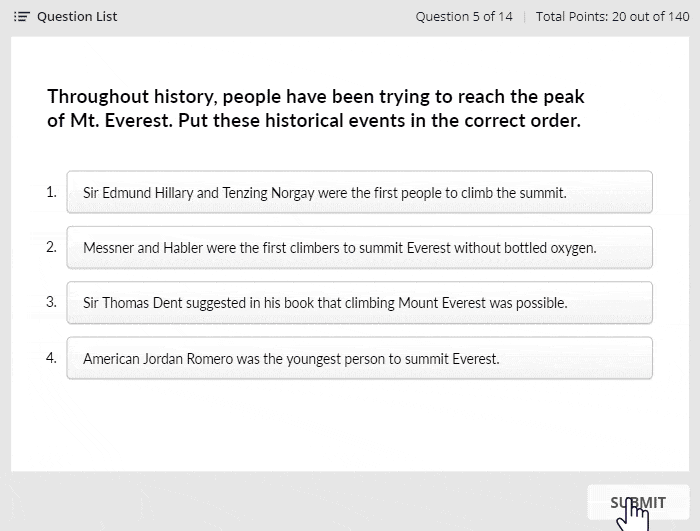Click blank white area below the answer list
Screen dimensions: 700x531
coord(350,424)
